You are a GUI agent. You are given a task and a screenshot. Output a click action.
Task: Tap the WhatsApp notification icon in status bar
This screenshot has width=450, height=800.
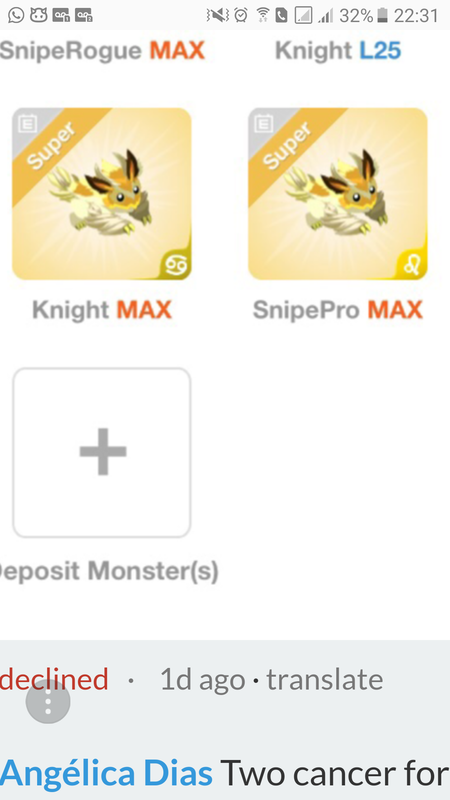(x=16, y=15)
